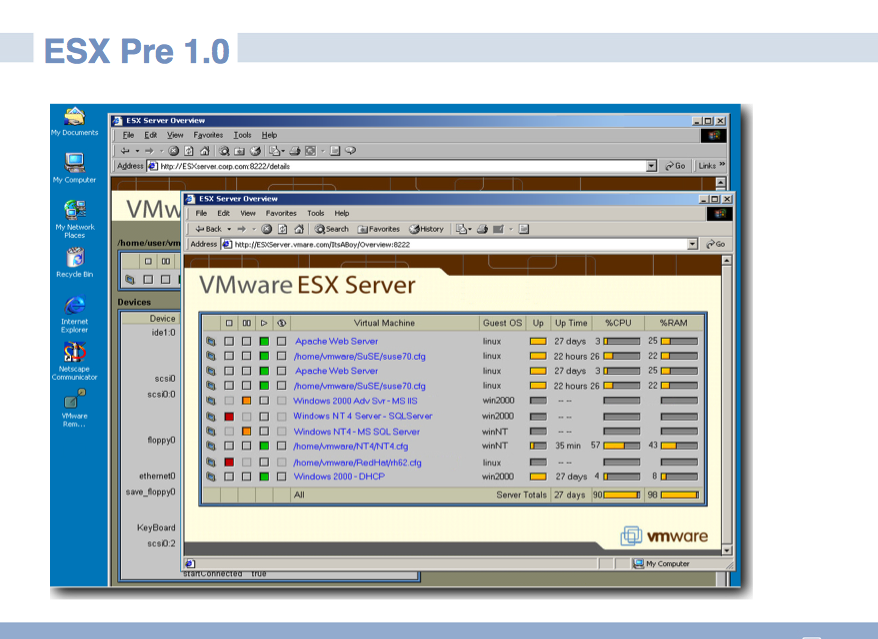The height and width of the screenshot is (639, 878).
Task: Toggle red power-off box for /home/vmware/RedHat/rh62.cfg
Action: click(x=229, y=463)
